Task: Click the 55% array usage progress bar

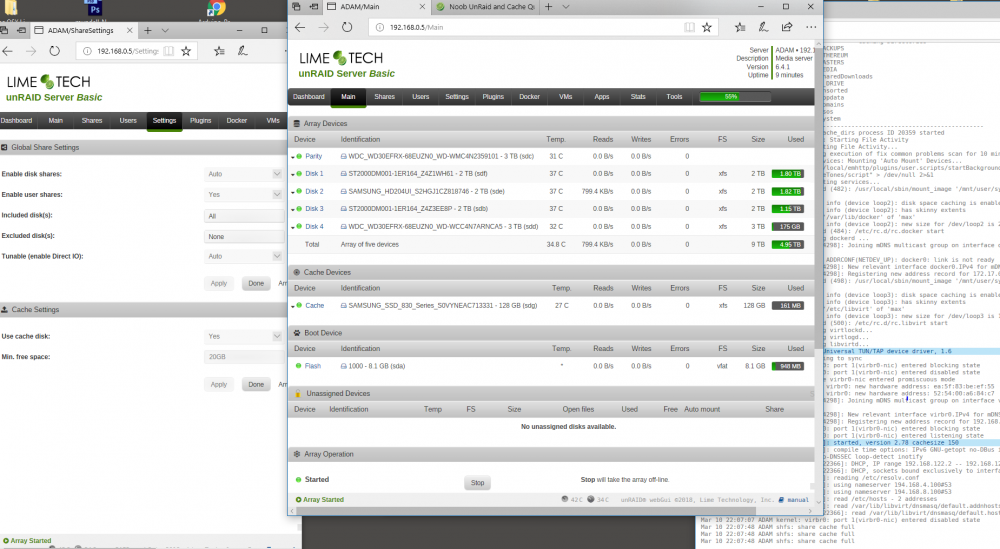Action: [735, 97]
